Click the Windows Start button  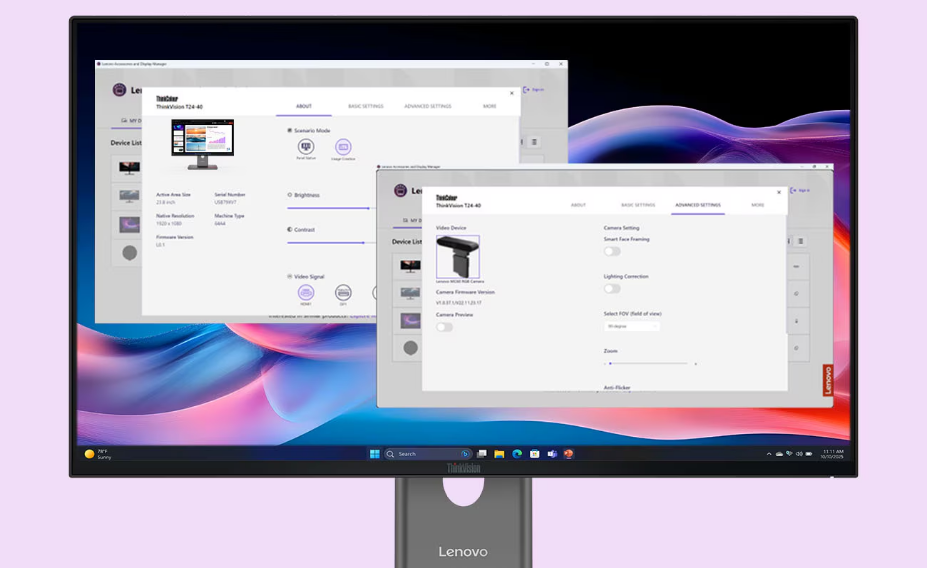(x=374, y=454)
